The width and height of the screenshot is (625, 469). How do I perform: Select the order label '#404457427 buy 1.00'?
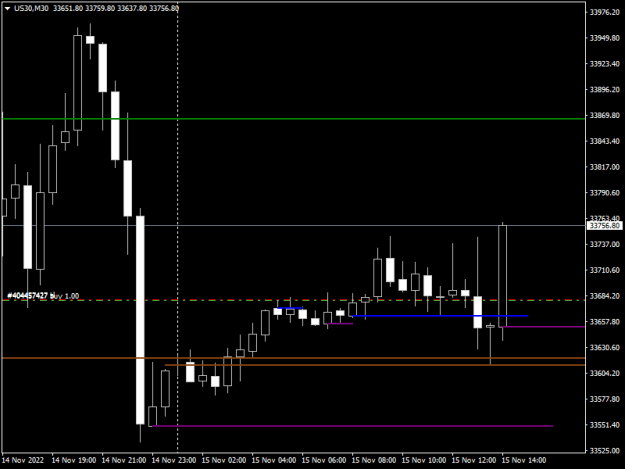[43, 296]
